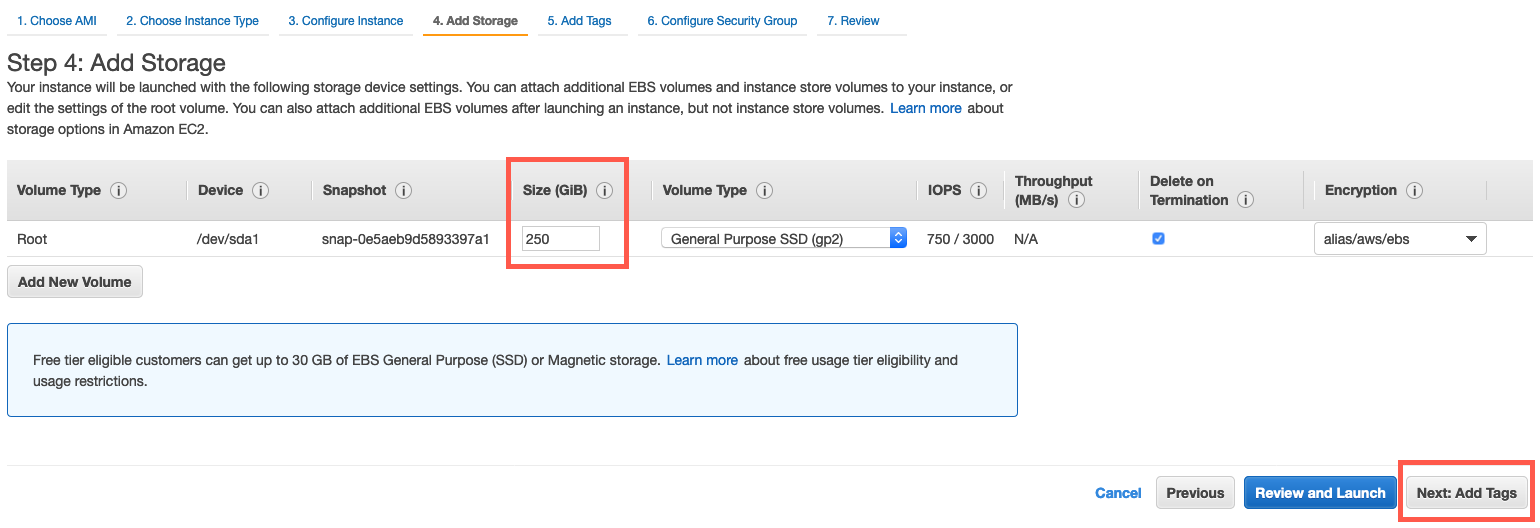
Task: Open the 7. Review tab
Action: tap(853, 21)
